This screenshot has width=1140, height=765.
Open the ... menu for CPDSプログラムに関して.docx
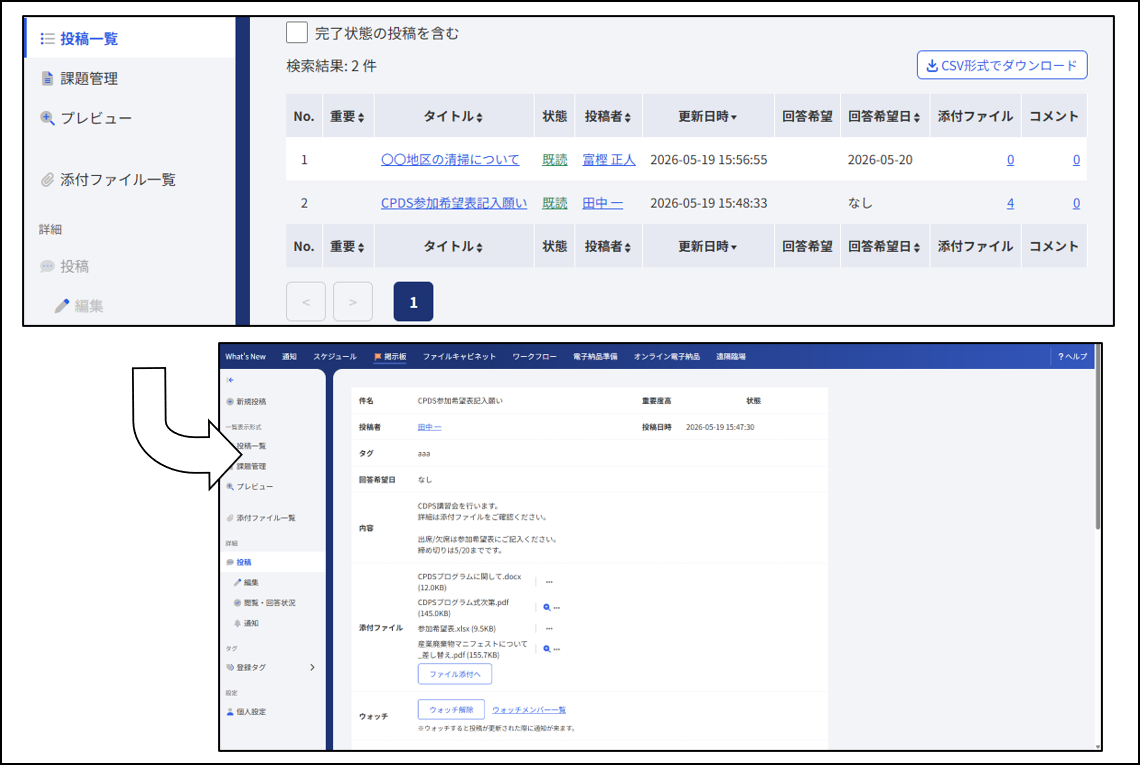549,582
